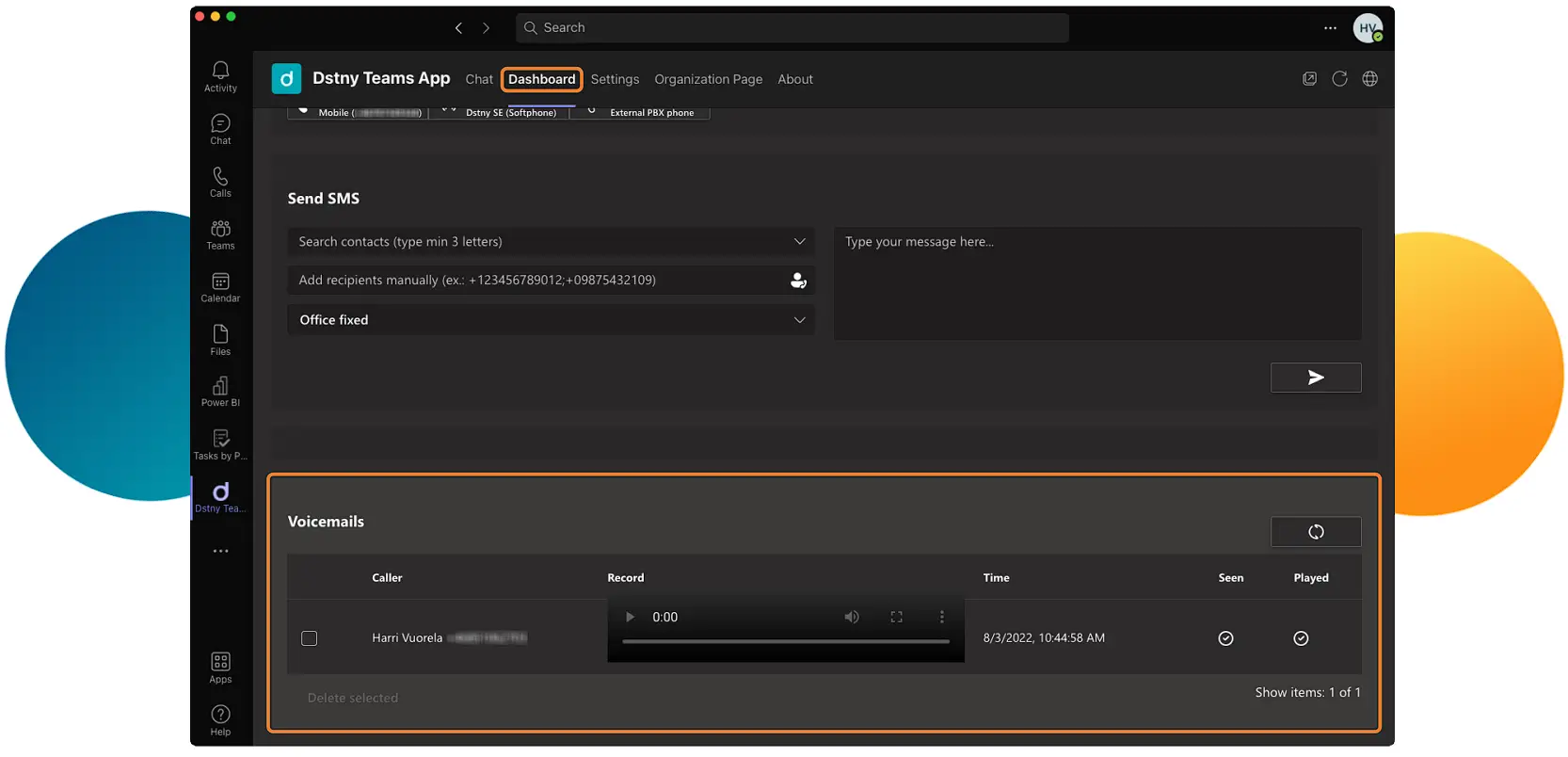
Task: Open Power BI app in sidebar
Action: [220, 392]
